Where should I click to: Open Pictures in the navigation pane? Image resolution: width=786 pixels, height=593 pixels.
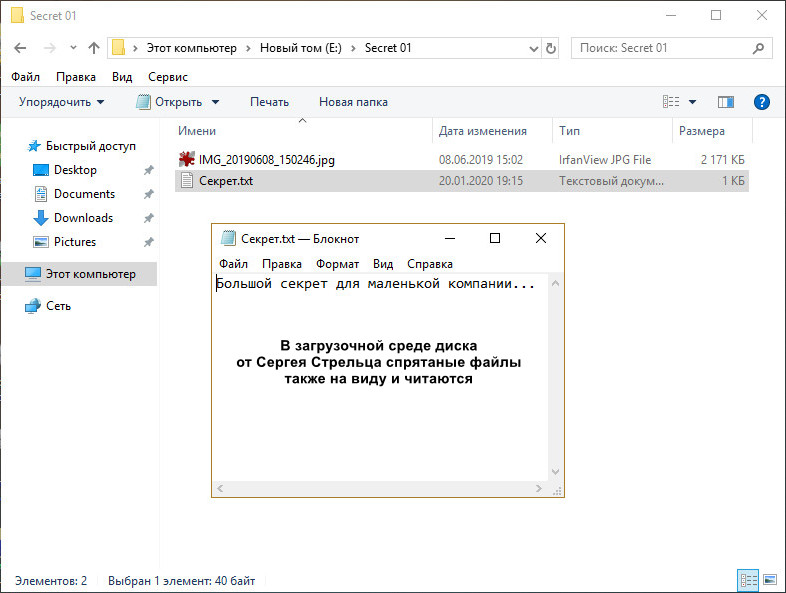click(75, 242)
